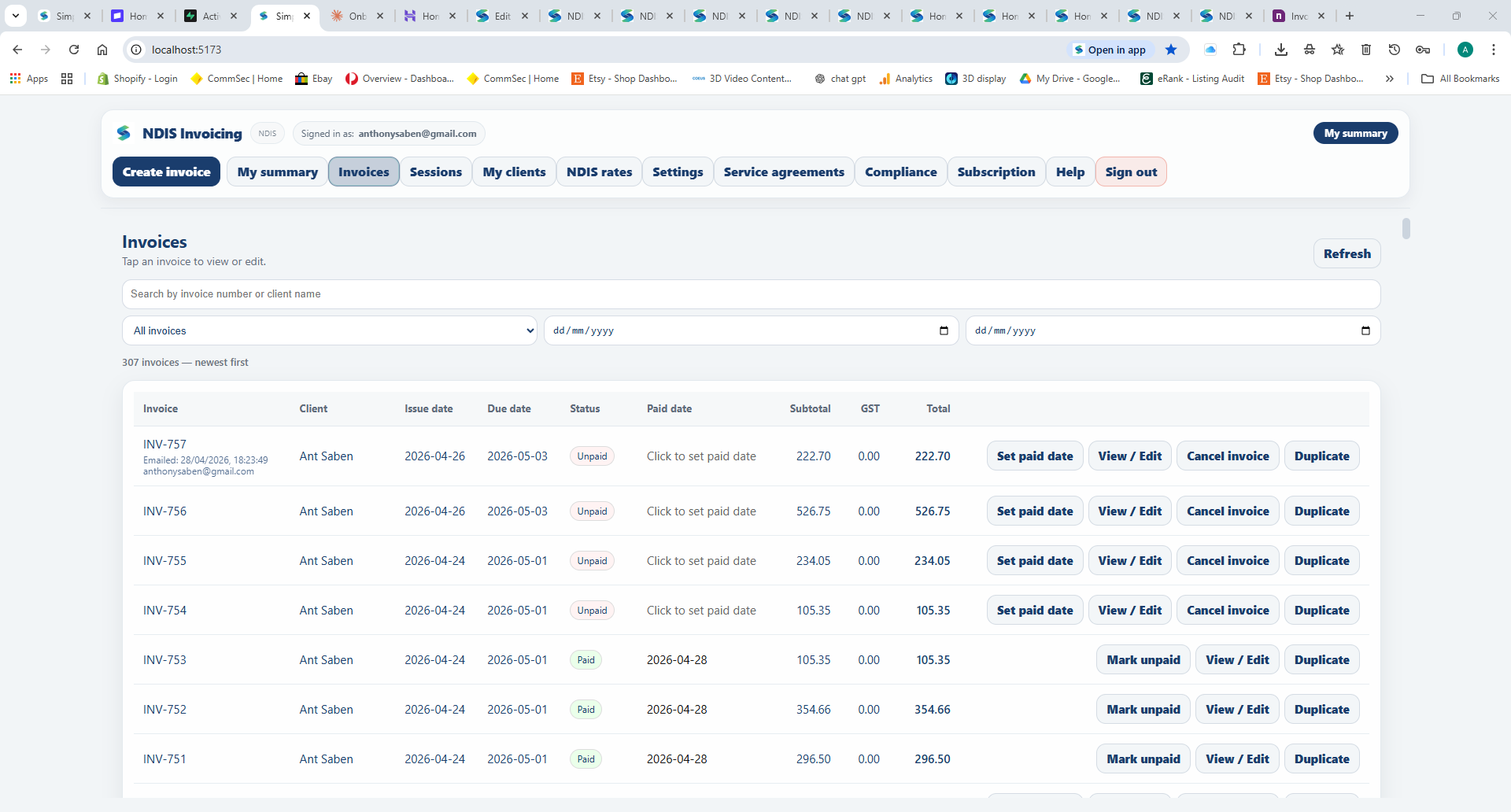Open the Chrome three-dot menu

[1494, 50]
